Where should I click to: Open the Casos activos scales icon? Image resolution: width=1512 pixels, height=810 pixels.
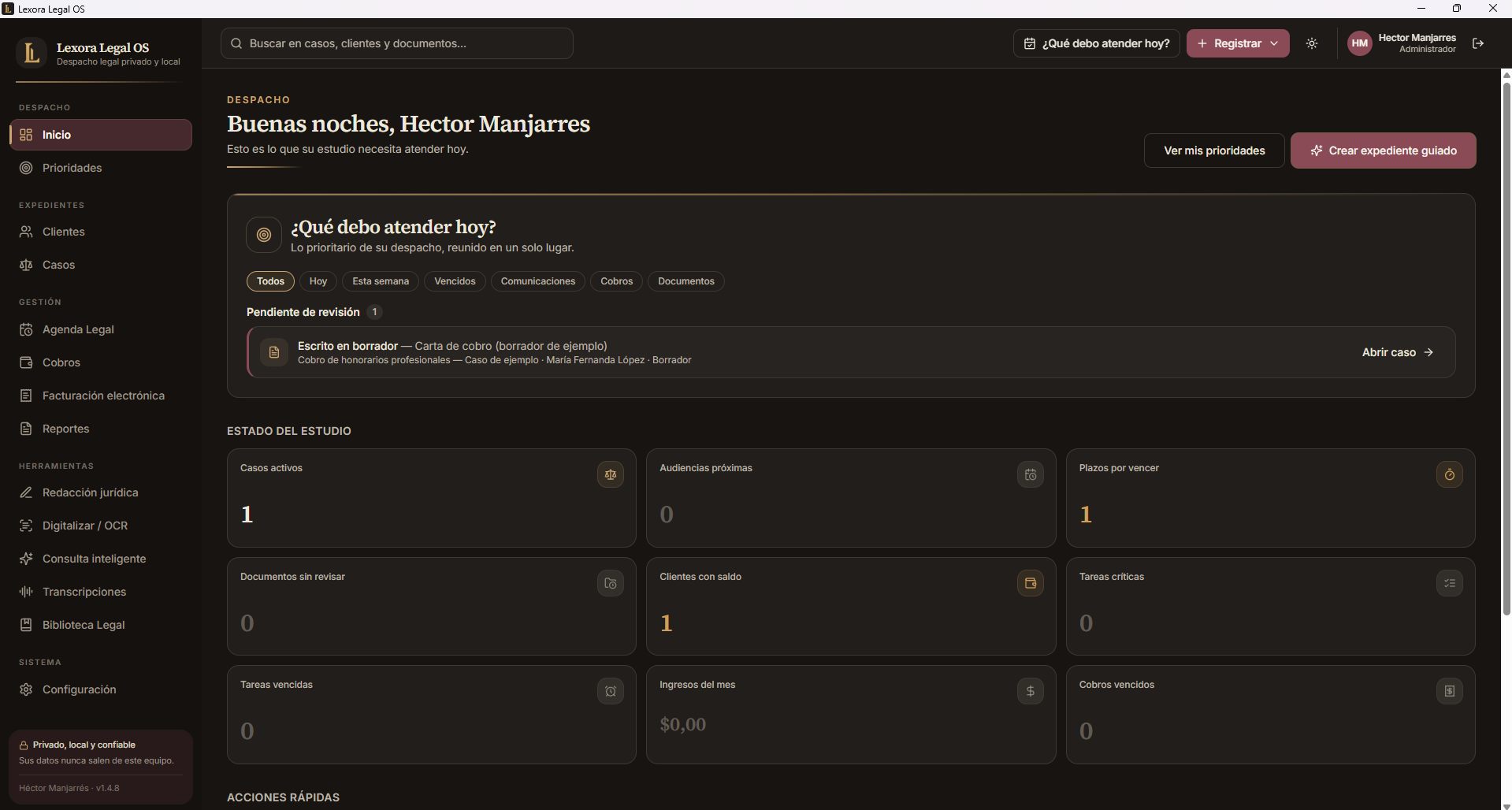click(611, 474)
